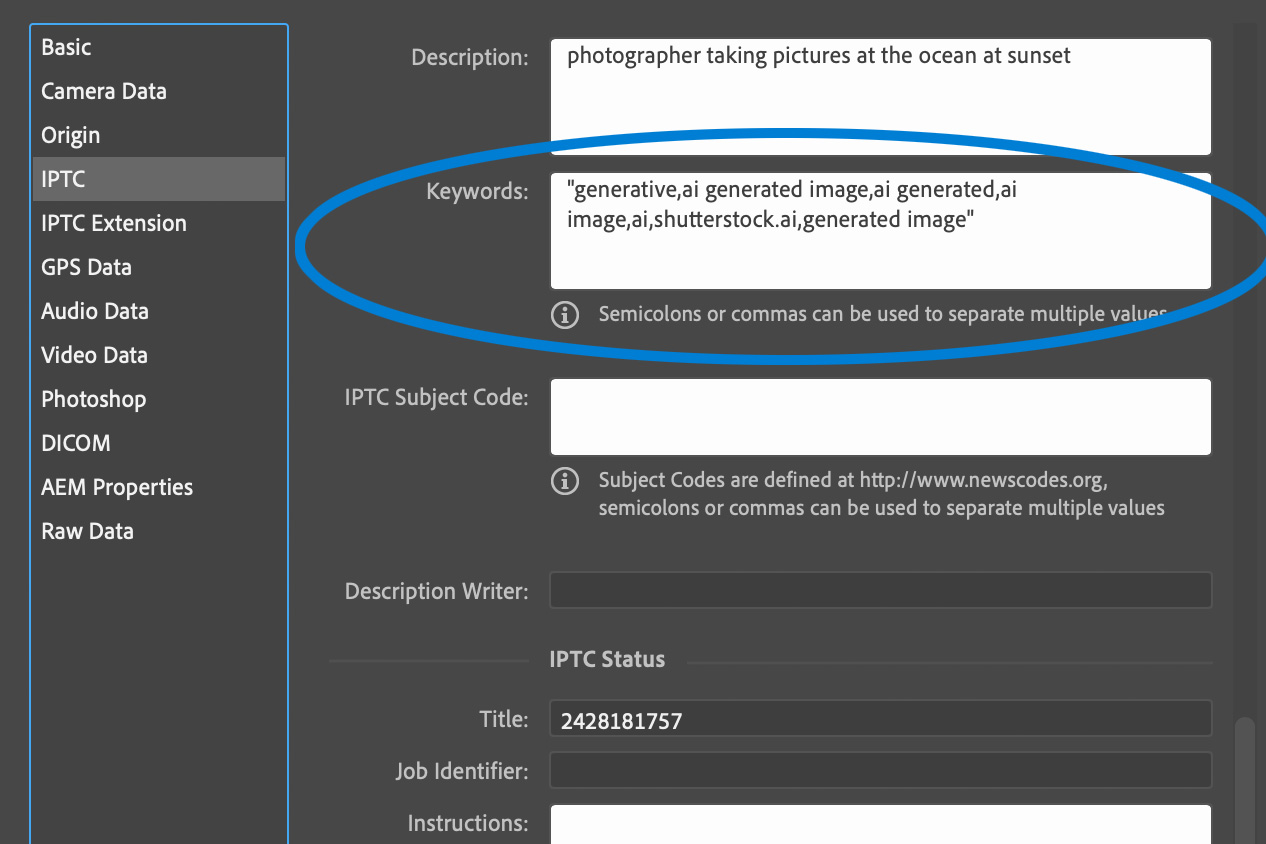This screenshot has width=1266, height=844.
Task: Open the IPTC Extension section
Action: point(113,223)
